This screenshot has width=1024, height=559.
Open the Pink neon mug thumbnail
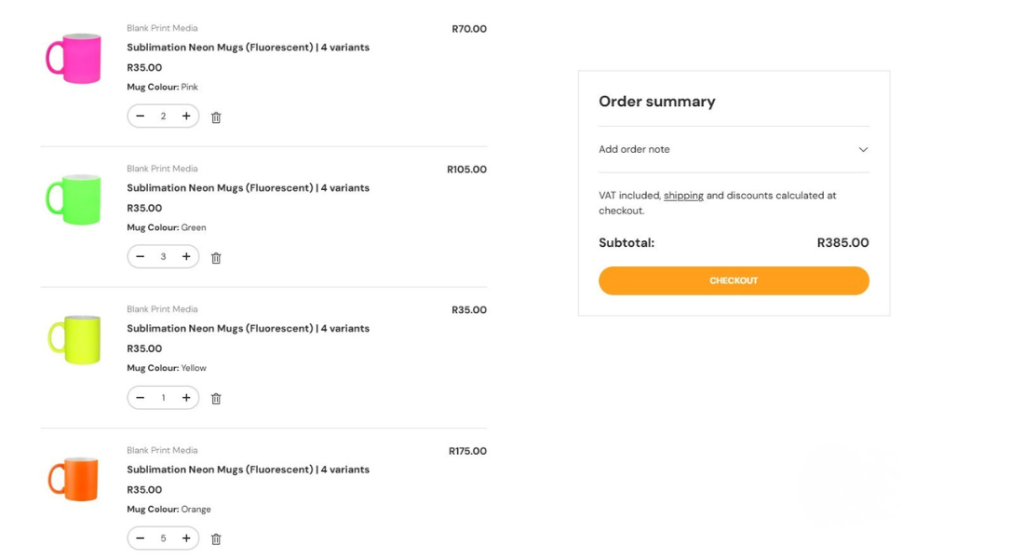[74, 58]
